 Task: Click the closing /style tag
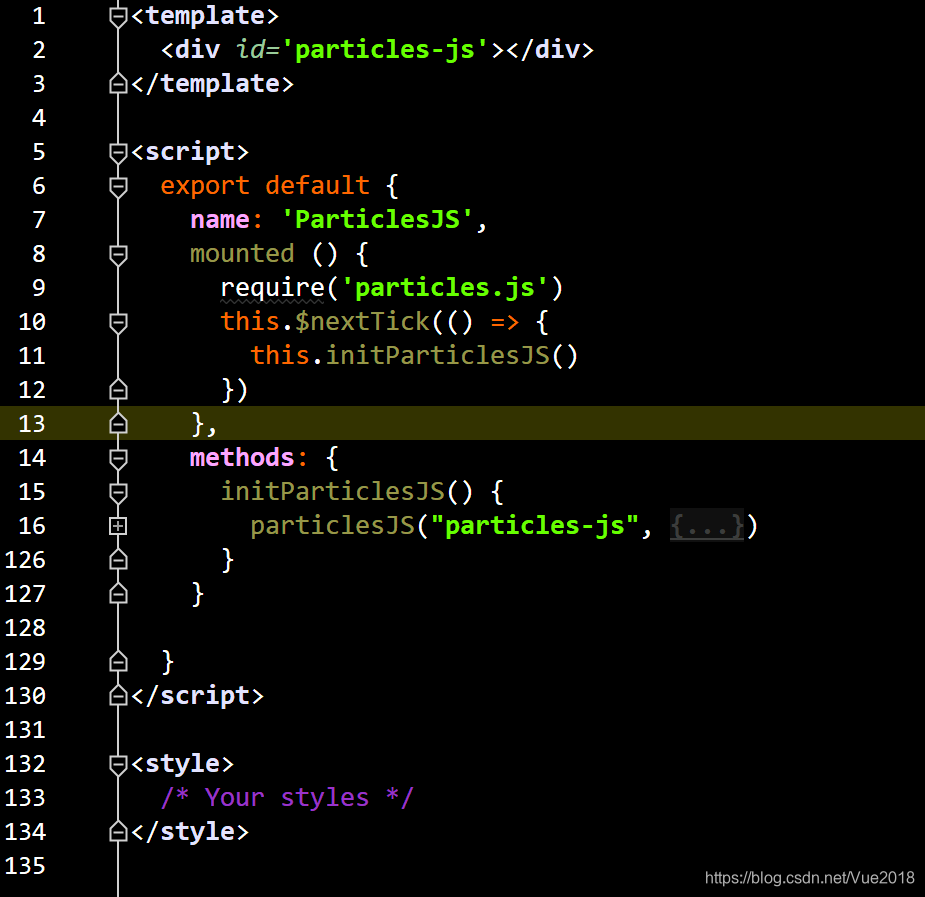[190, 832]
